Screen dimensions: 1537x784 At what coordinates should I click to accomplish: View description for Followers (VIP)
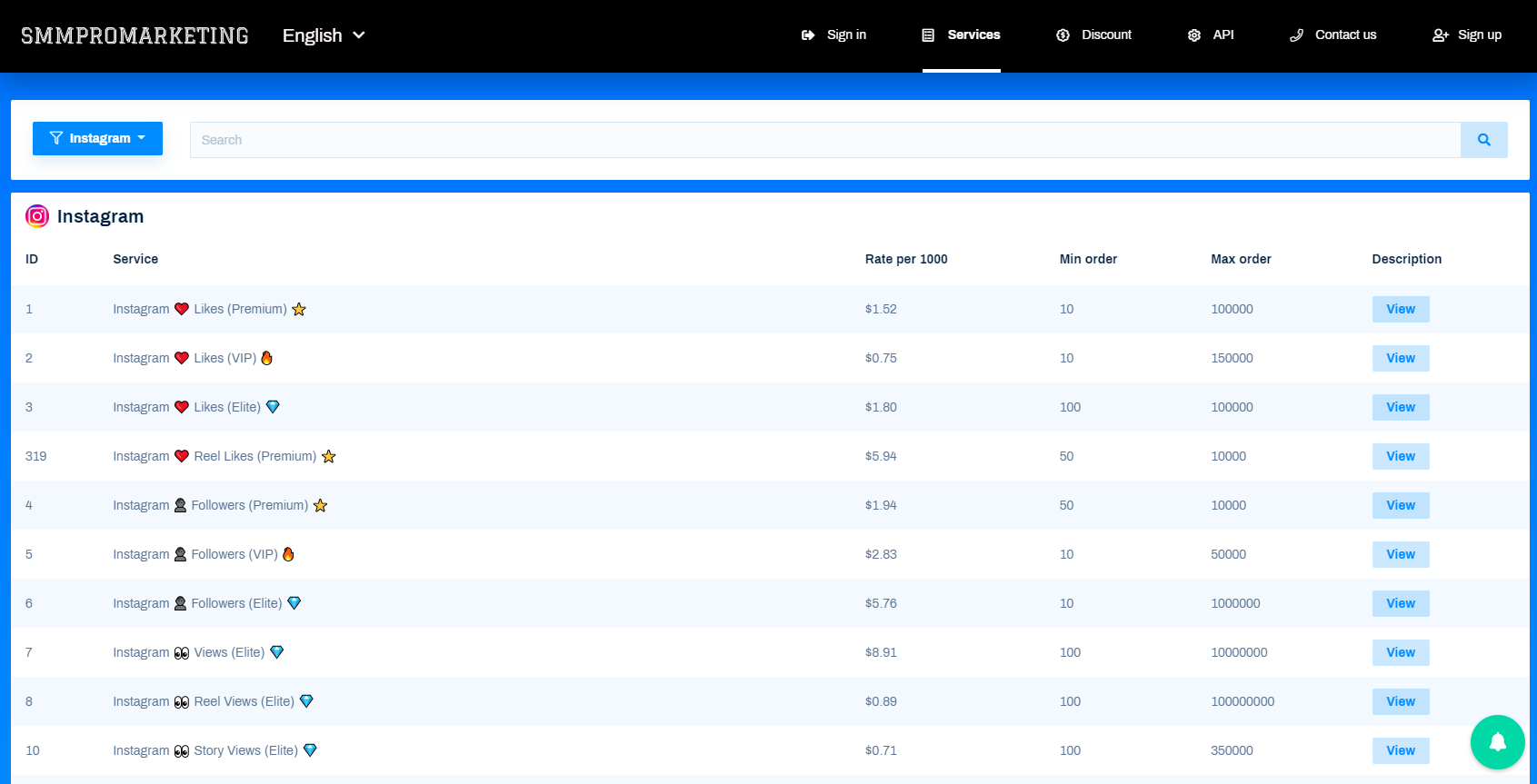[x=1401, y=554]
